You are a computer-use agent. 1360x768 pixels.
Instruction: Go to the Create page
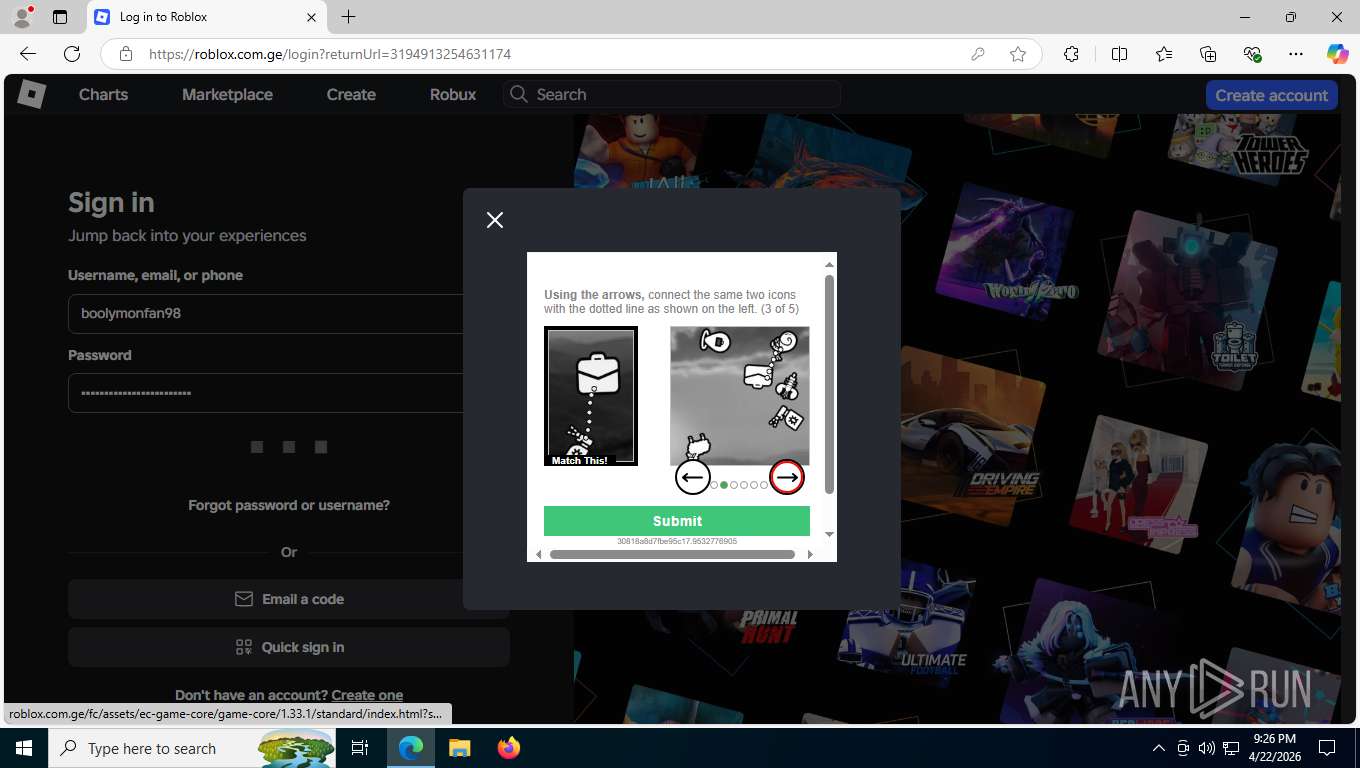[351, 94]
